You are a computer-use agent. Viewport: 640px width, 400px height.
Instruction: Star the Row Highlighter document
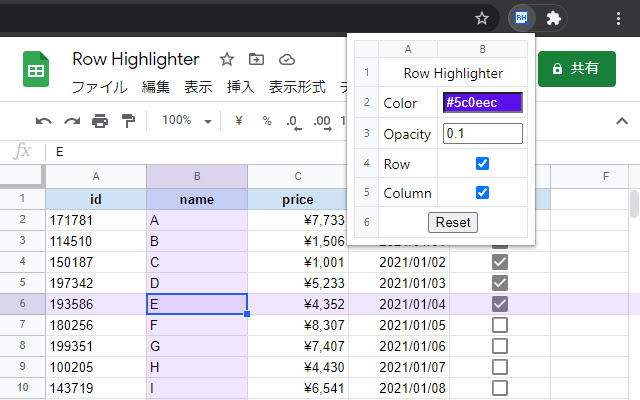point(227,59)
